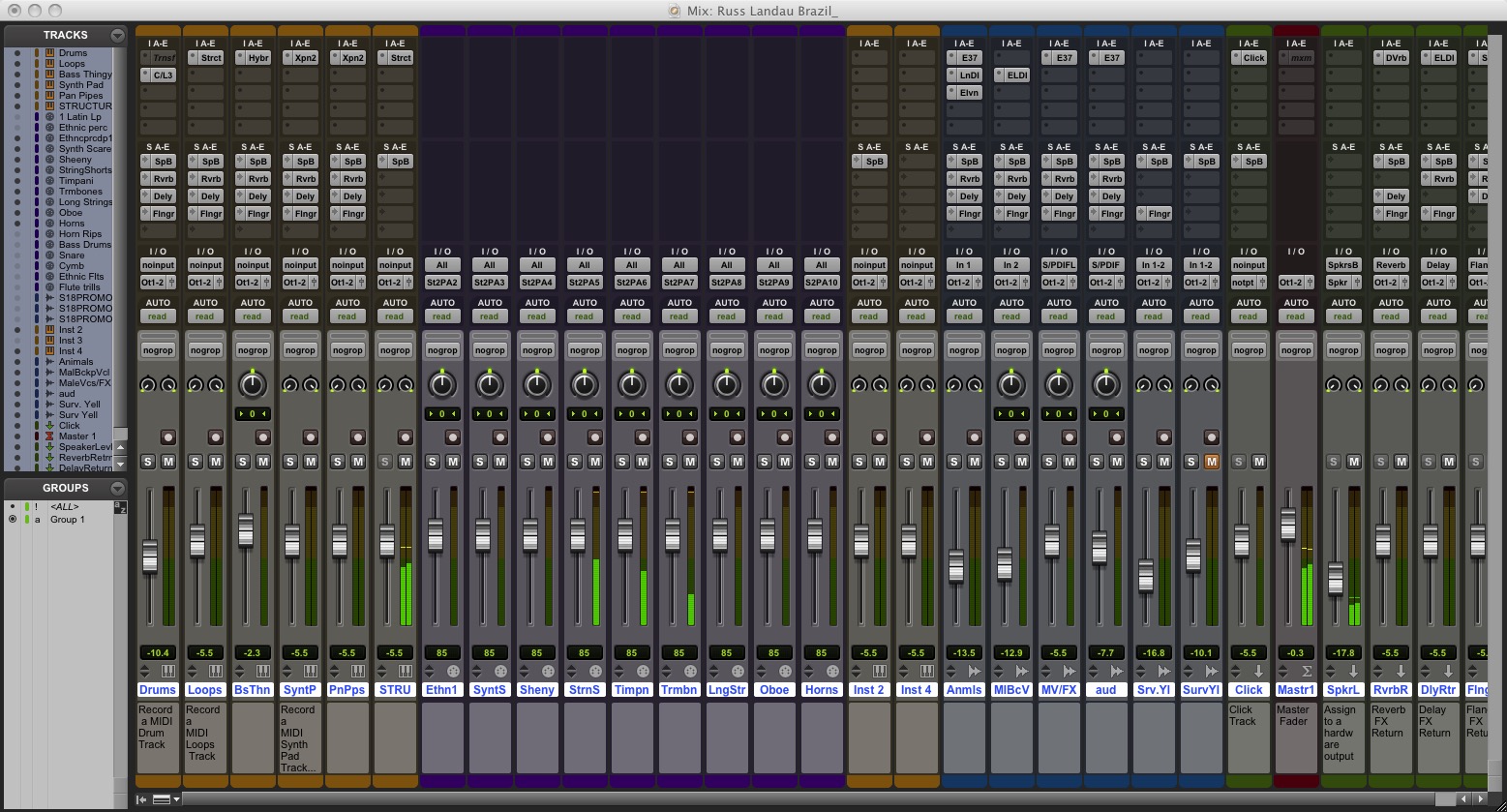Screen dimensions: 1507x812
Task: Click the Tracks list scroll-down arrow
Action: (120, 463)
